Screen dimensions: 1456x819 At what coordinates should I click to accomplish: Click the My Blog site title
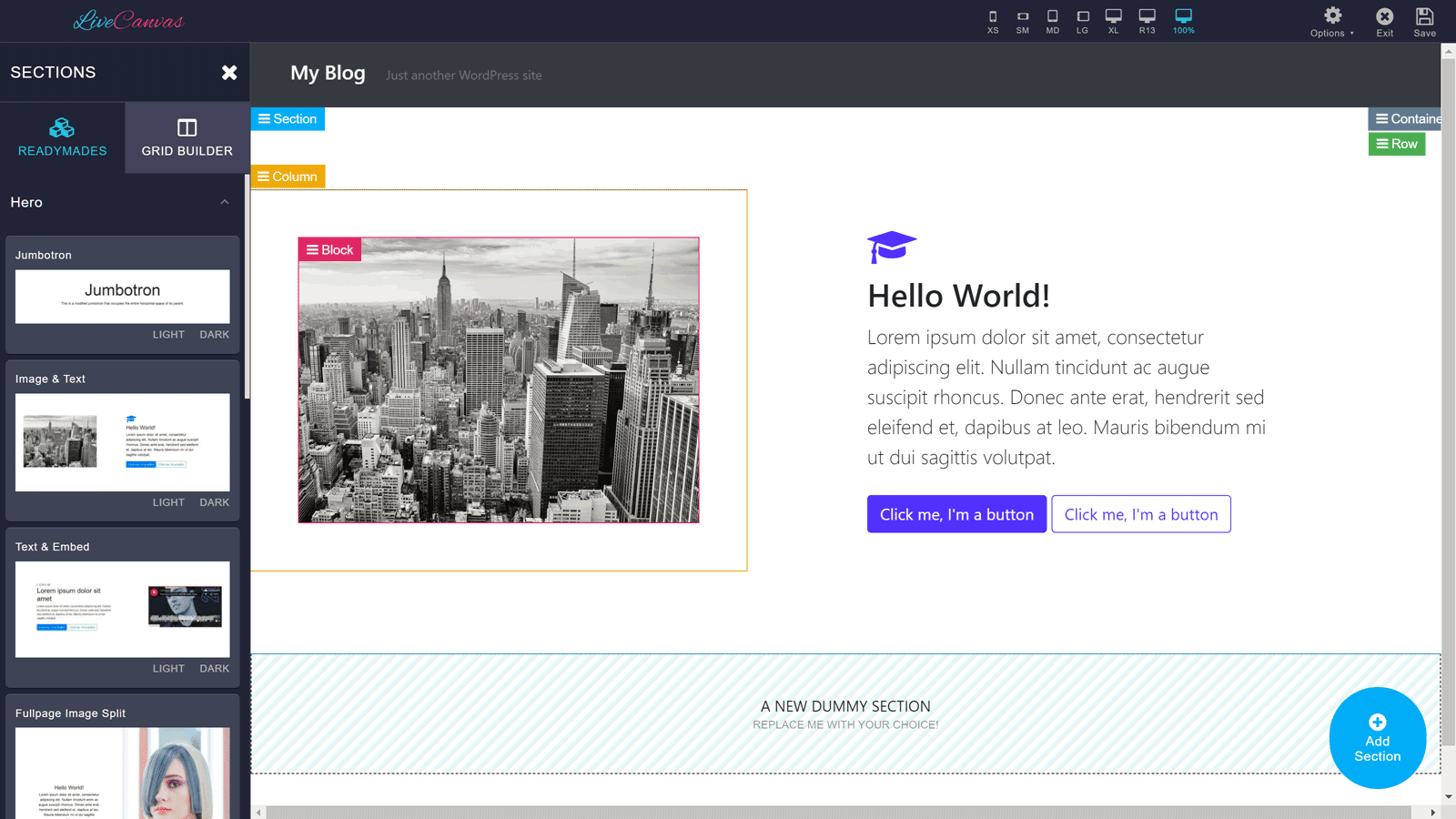[328, 73]
